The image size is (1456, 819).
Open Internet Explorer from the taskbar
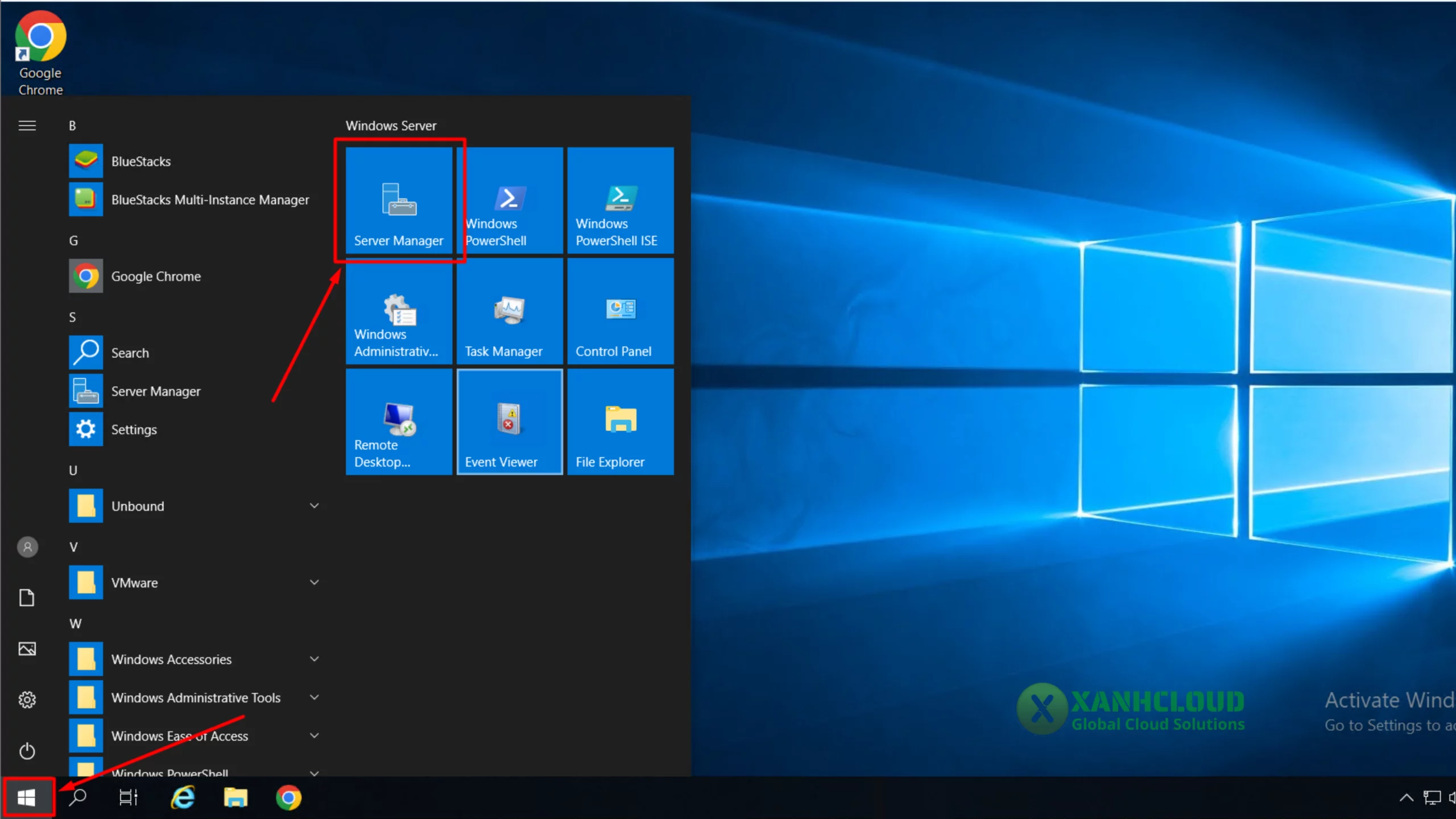[183, 797]
